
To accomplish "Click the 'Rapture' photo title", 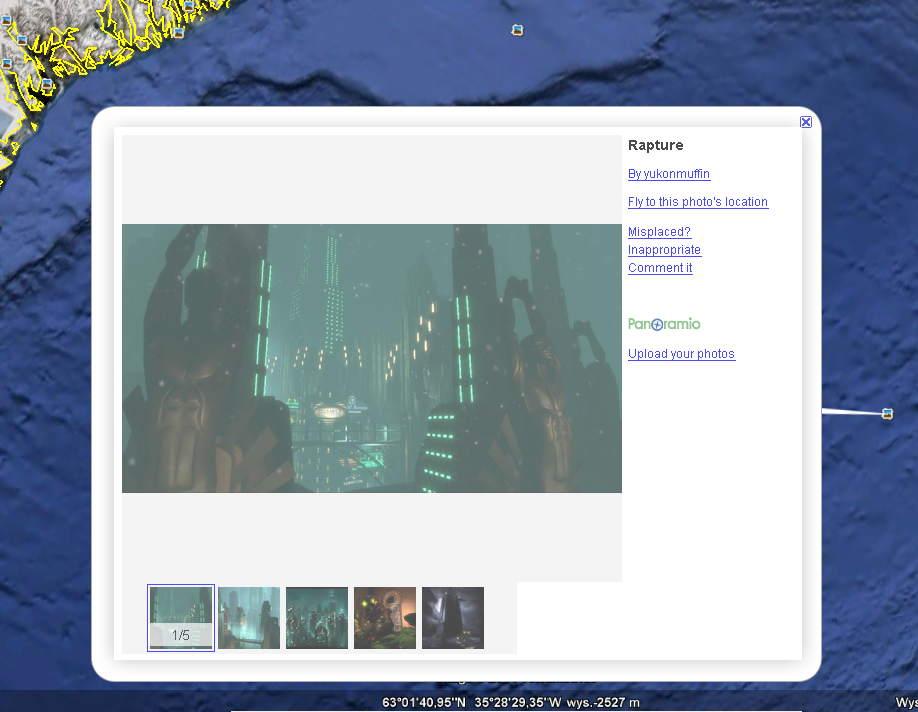I will click(x=656, y=145).
